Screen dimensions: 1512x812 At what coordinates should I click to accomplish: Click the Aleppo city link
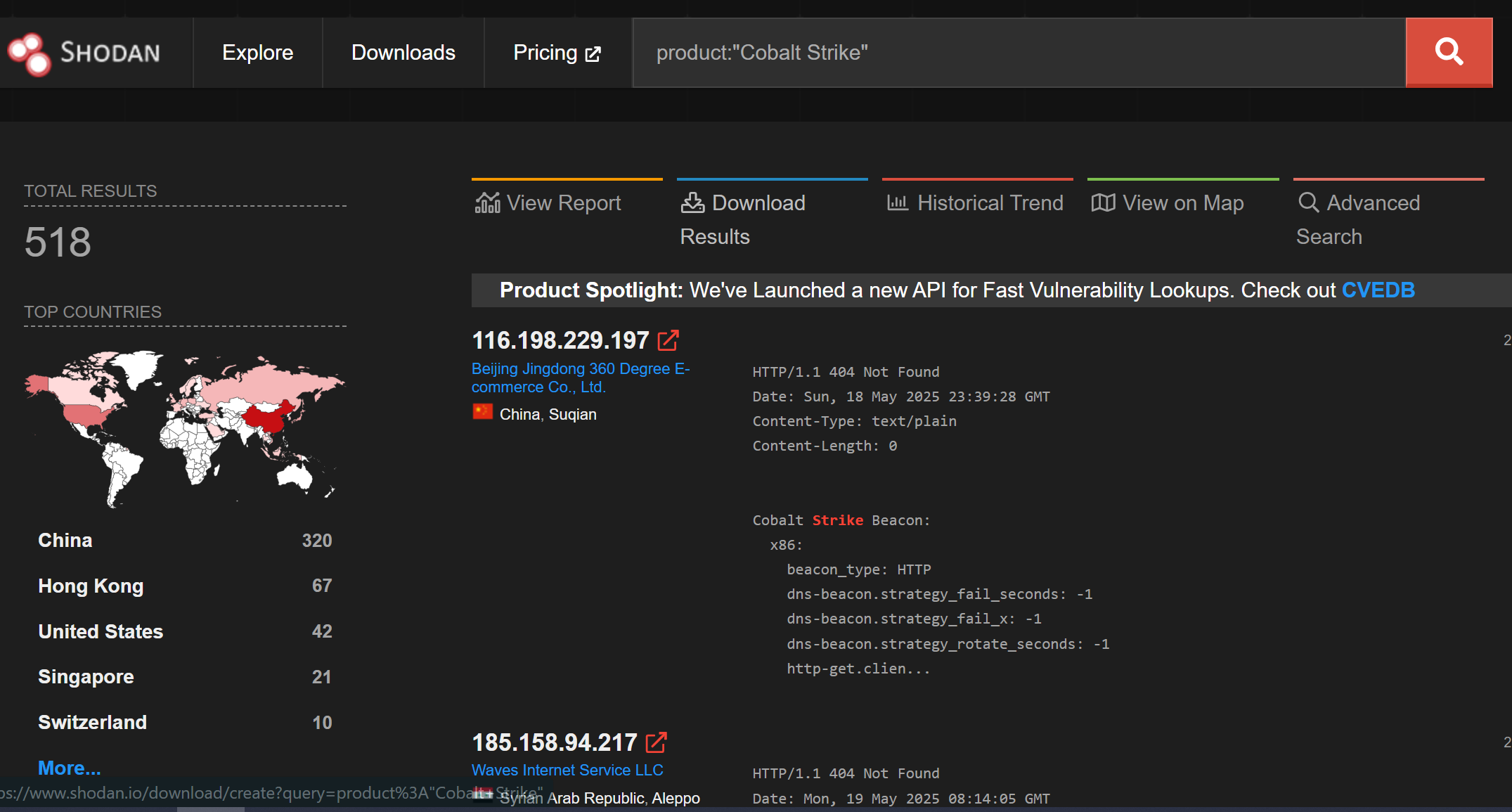pos(676,798)
